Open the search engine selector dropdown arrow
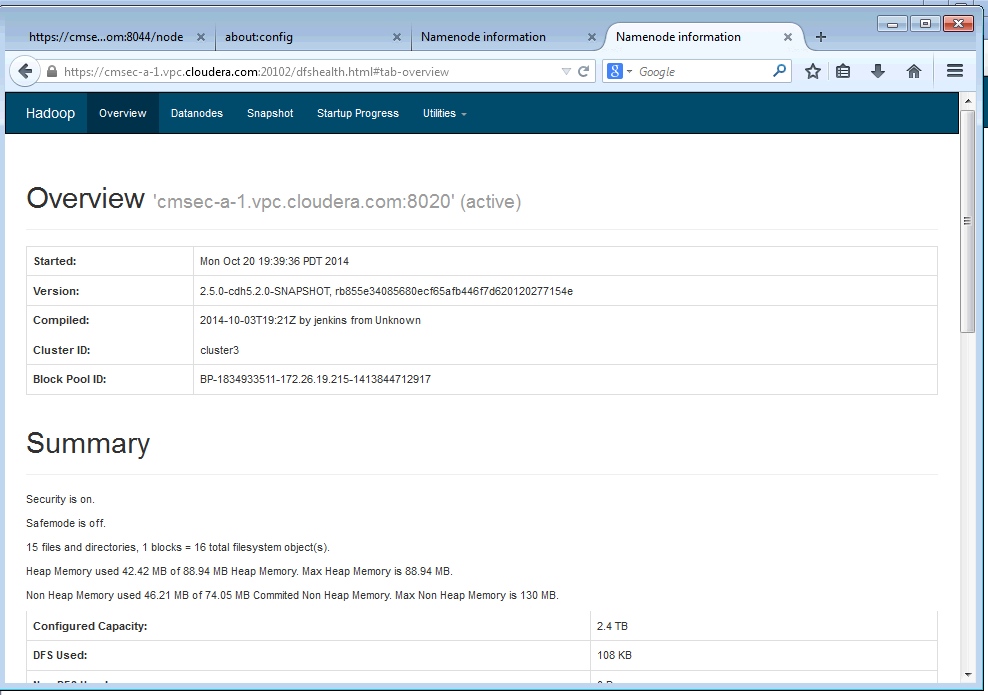The height and width of the screenshot is (695, 988). pyautogui.click(x=629, y=72)
